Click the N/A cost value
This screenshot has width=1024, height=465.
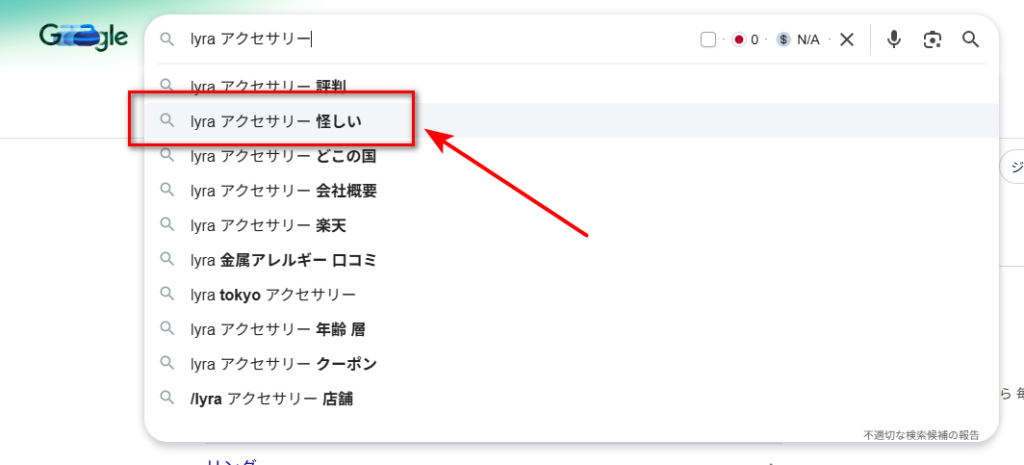tap(808, 39)
